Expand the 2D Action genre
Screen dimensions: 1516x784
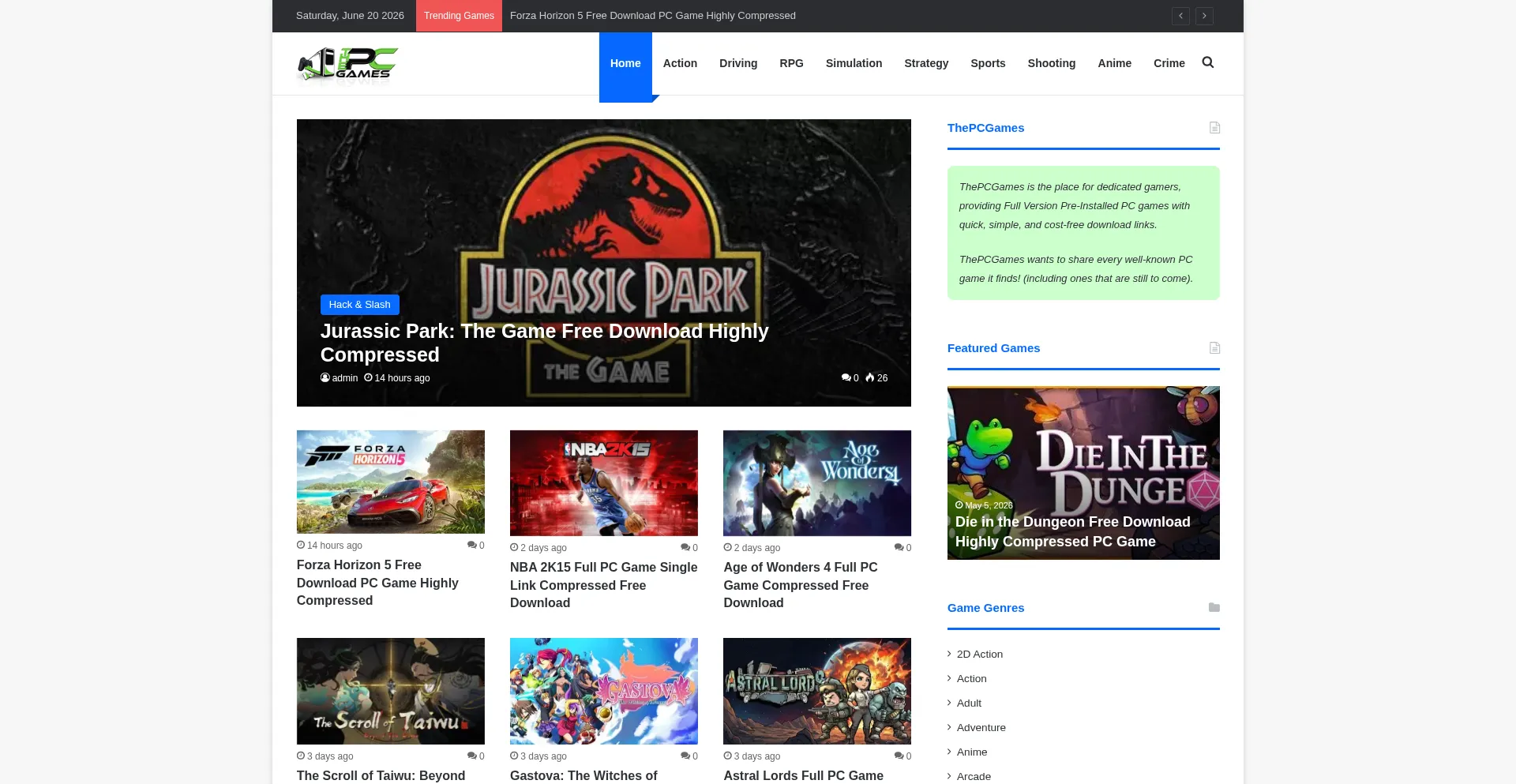pos(979,655)
